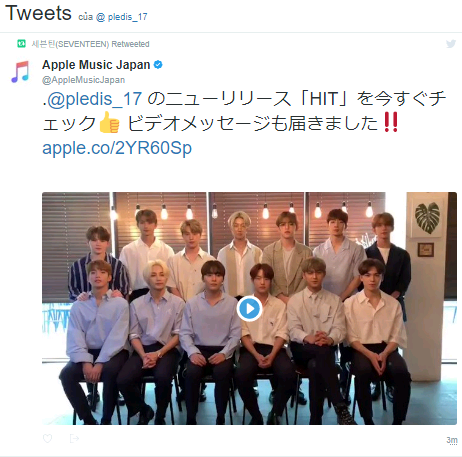This screenshot has height=457, width=462.
Task: Click the thumbs up emoji in tweet
Action: (110, 122)
